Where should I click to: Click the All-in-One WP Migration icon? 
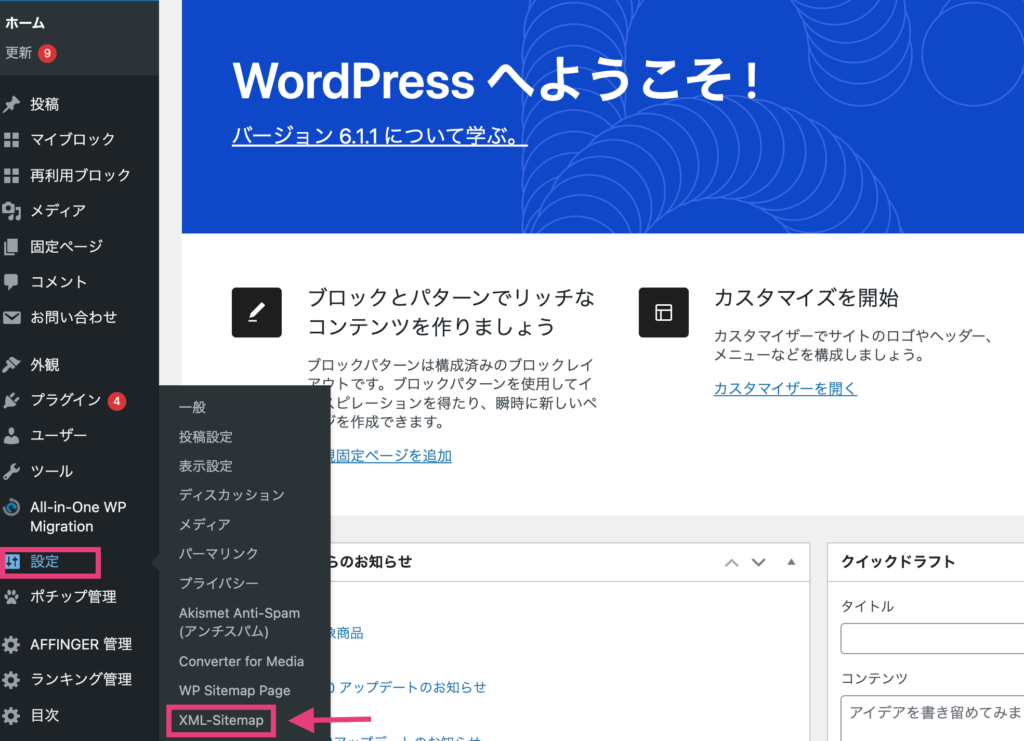point(11,507)
